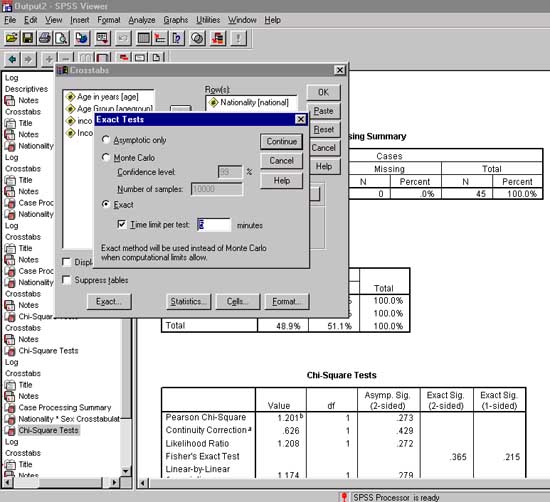Click the Undo toolbar icon
550x502 pixels.
point(122,38)
